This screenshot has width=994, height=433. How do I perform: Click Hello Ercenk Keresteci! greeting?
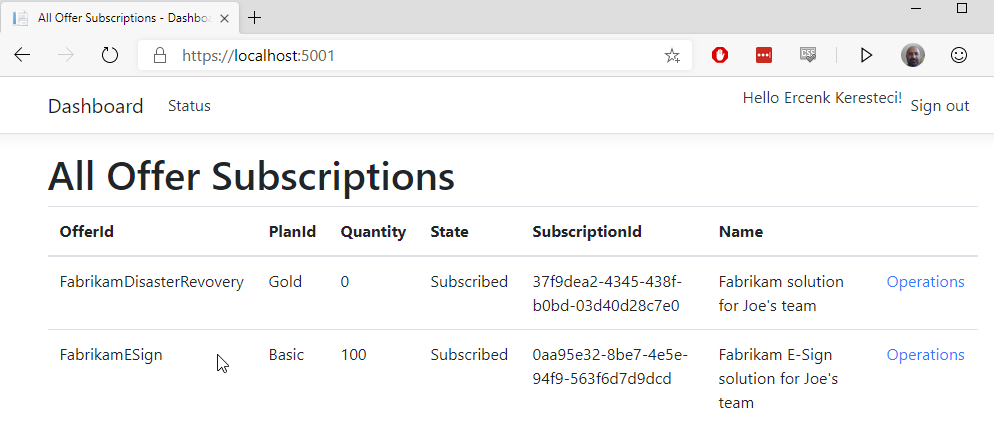tap(822, 98)
